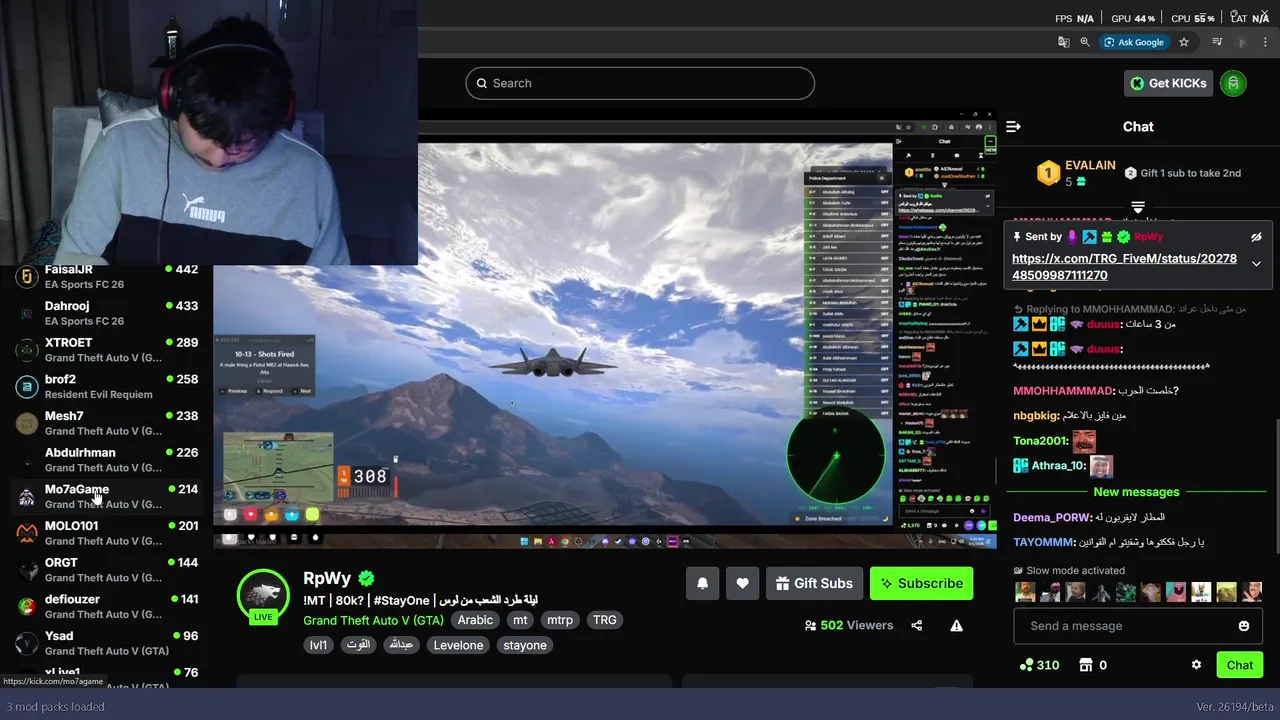This screenshot has width=1280, height=720.
Task: Click the TAYOMMM username in chat
Action: click(1044, 542)
